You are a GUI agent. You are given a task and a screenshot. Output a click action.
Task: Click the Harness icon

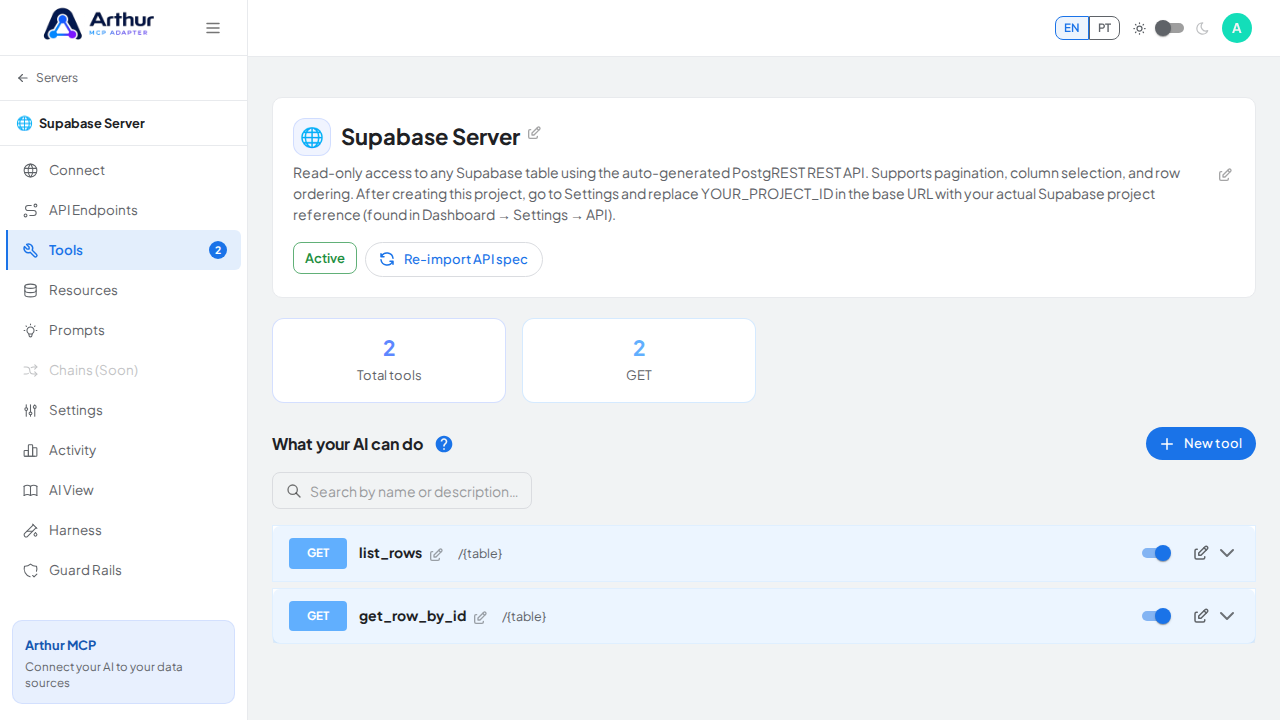[31, 530]
